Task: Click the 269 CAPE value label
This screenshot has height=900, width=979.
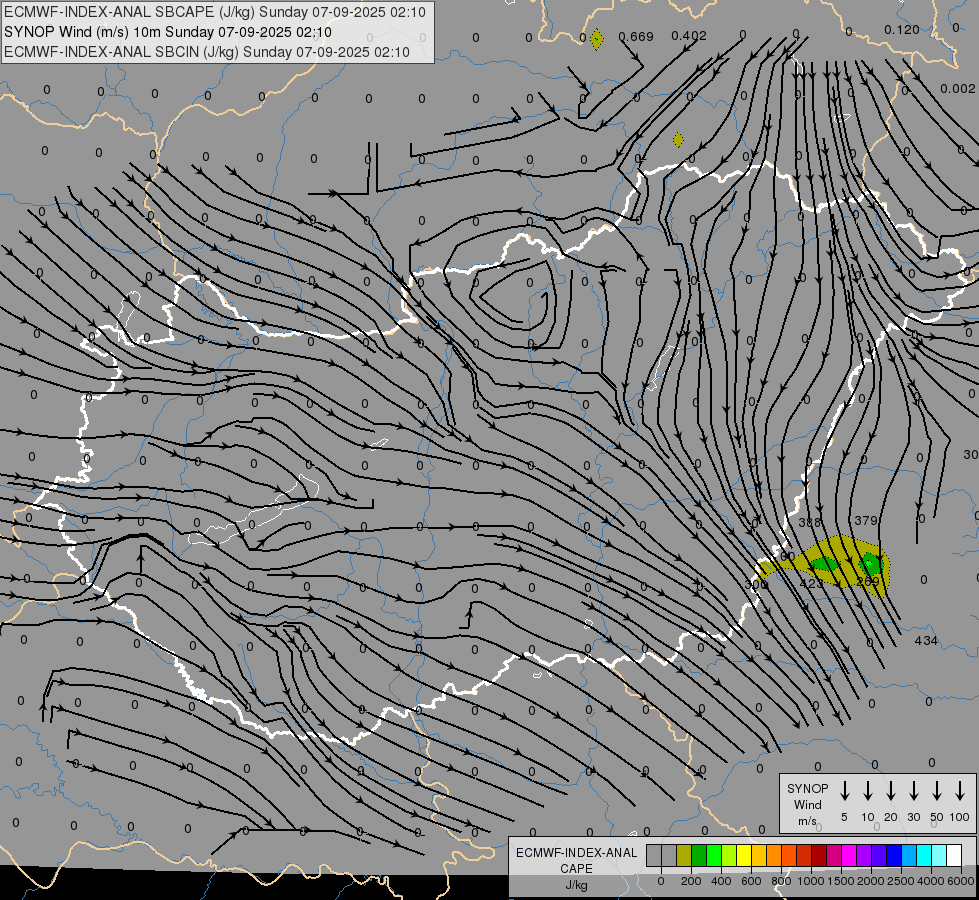Action: tap(868, 581)
